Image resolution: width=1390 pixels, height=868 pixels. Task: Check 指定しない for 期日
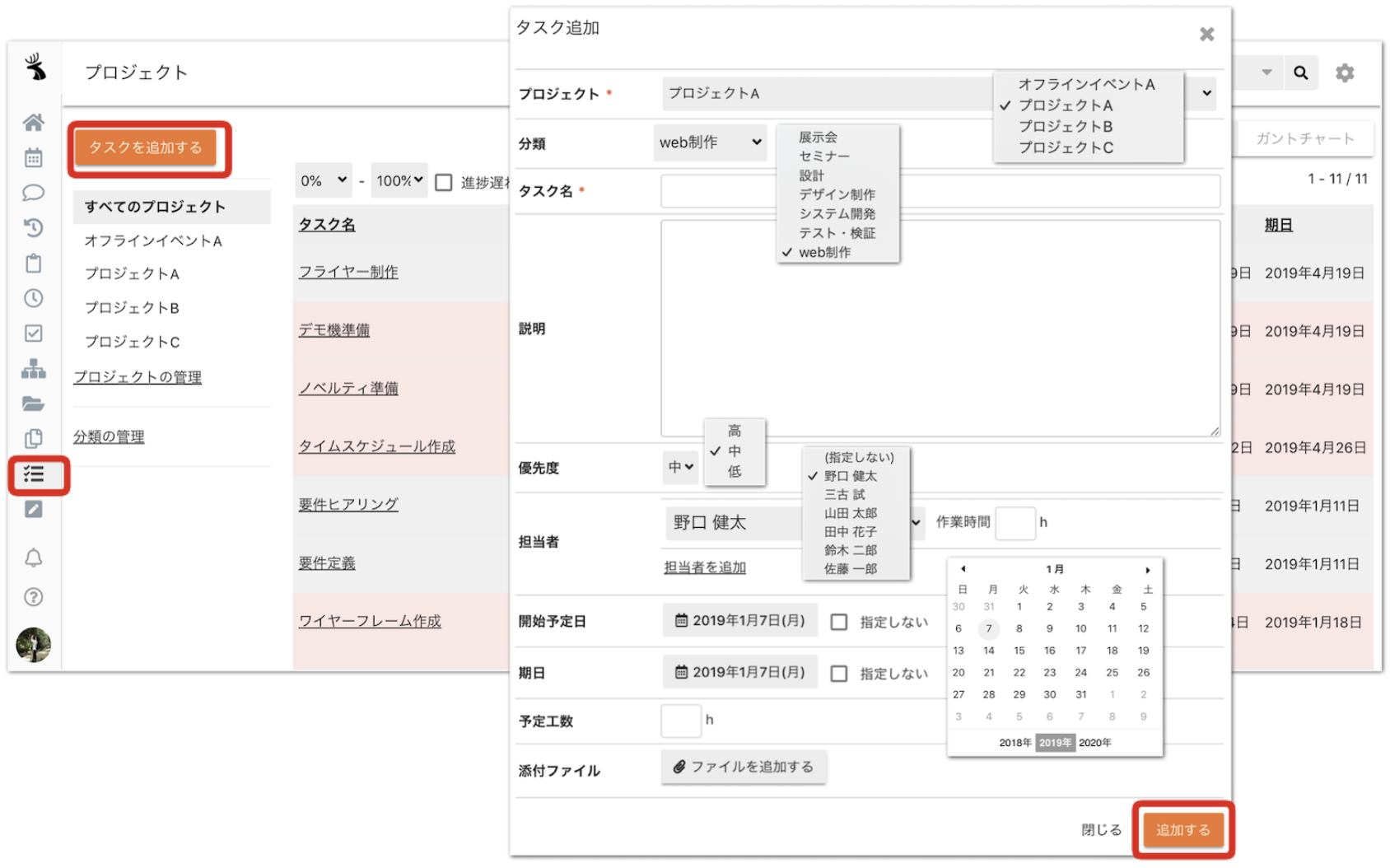click(x=839, y=674)
